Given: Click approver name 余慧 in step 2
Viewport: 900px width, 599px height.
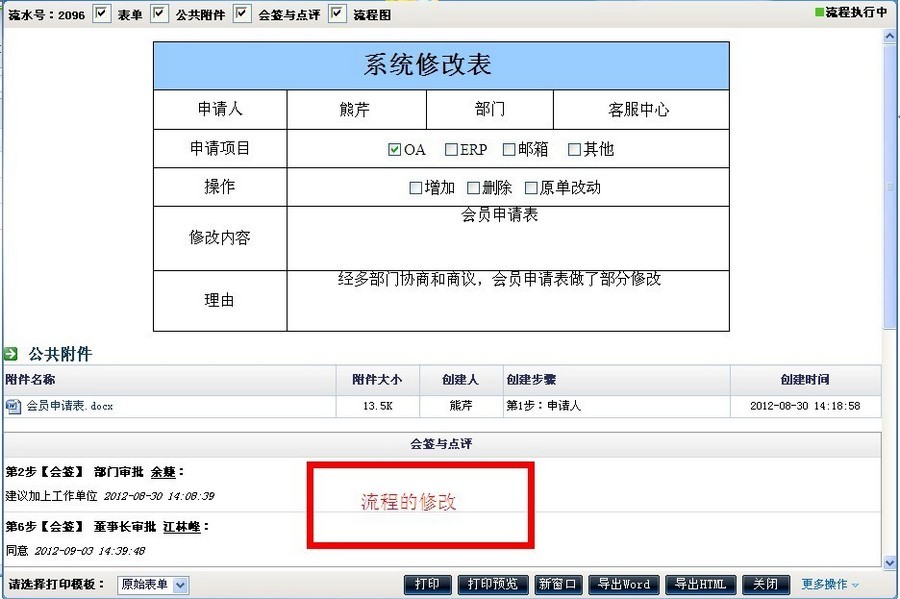Looking at the screenshot, I should [x=163, y=472].
